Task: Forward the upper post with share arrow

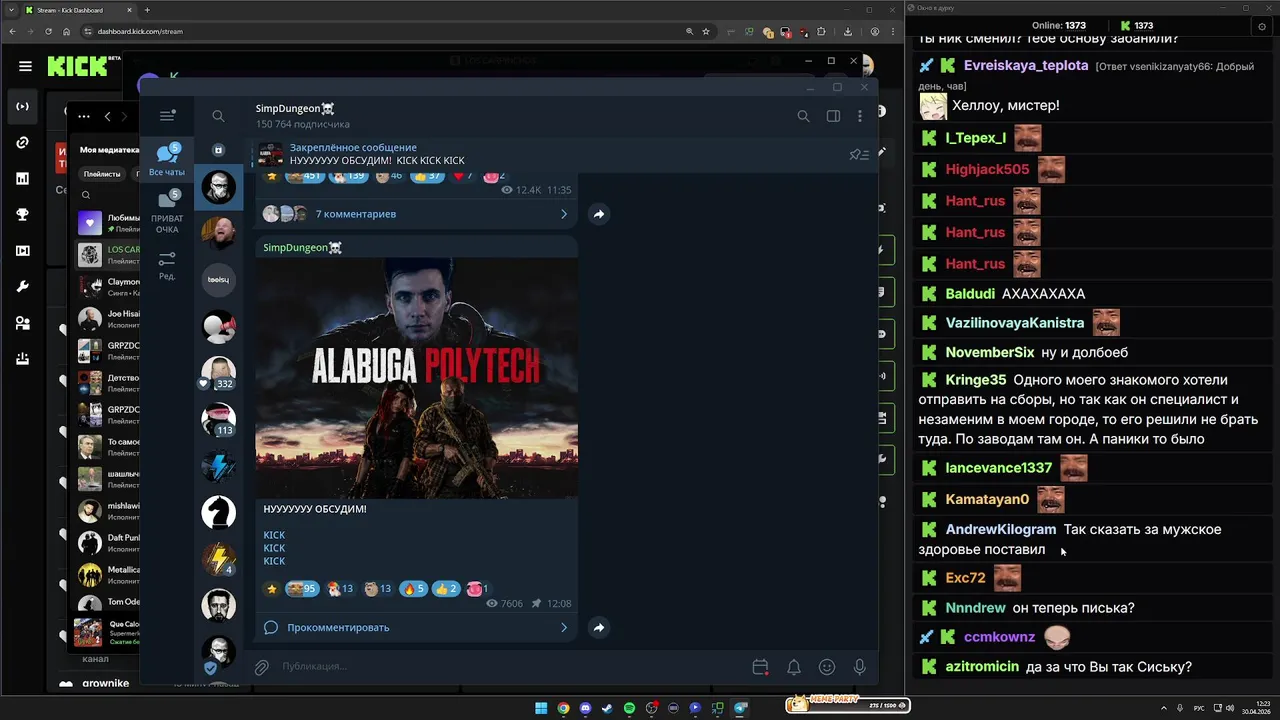Action: point(598,214)
